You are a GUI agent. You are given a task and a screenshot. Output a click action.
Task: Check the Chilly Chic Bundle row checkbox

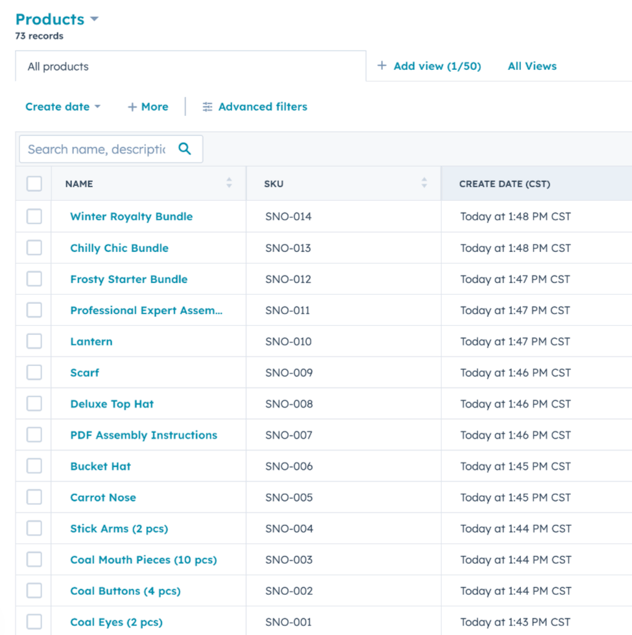pos(34,247)
